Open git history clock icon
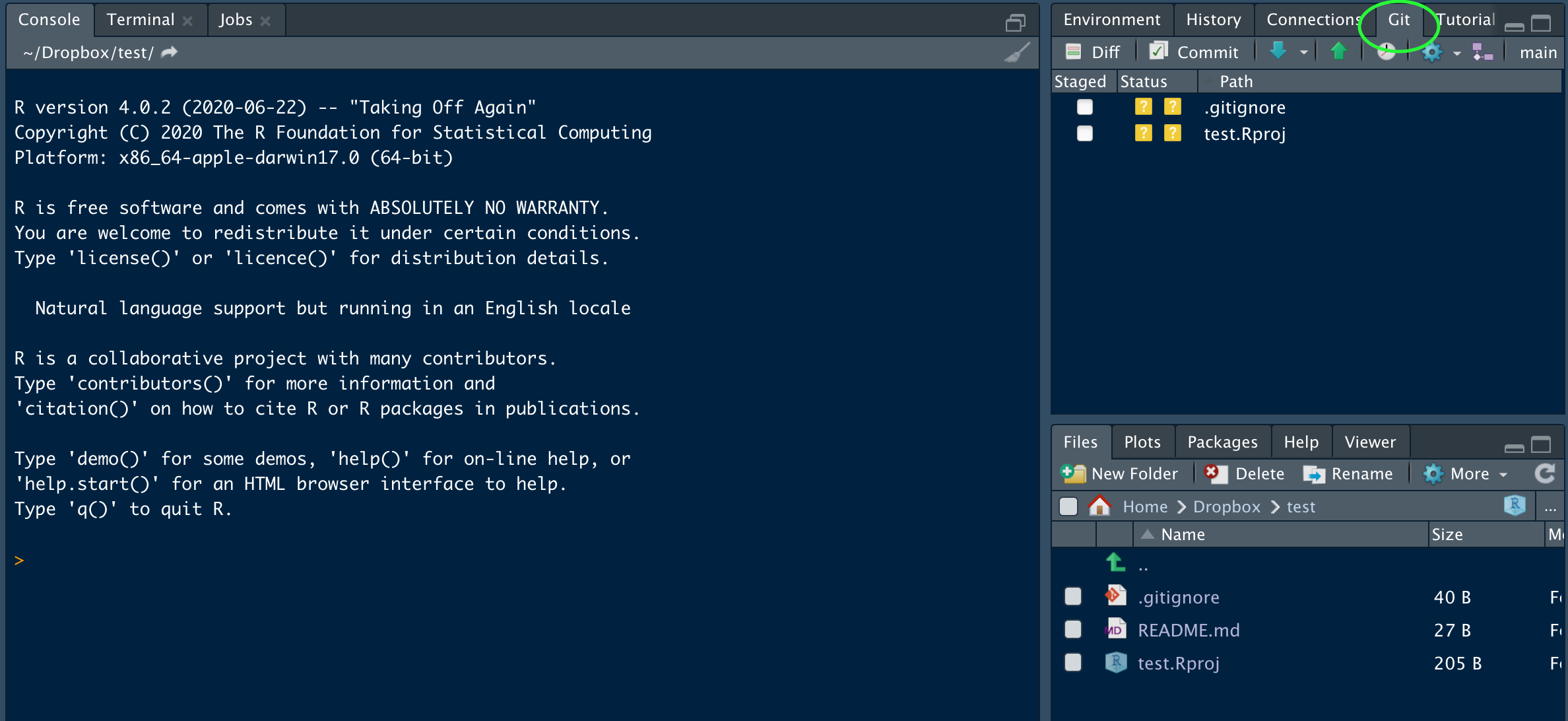The image size is (1568, 721). point(1387,51)
